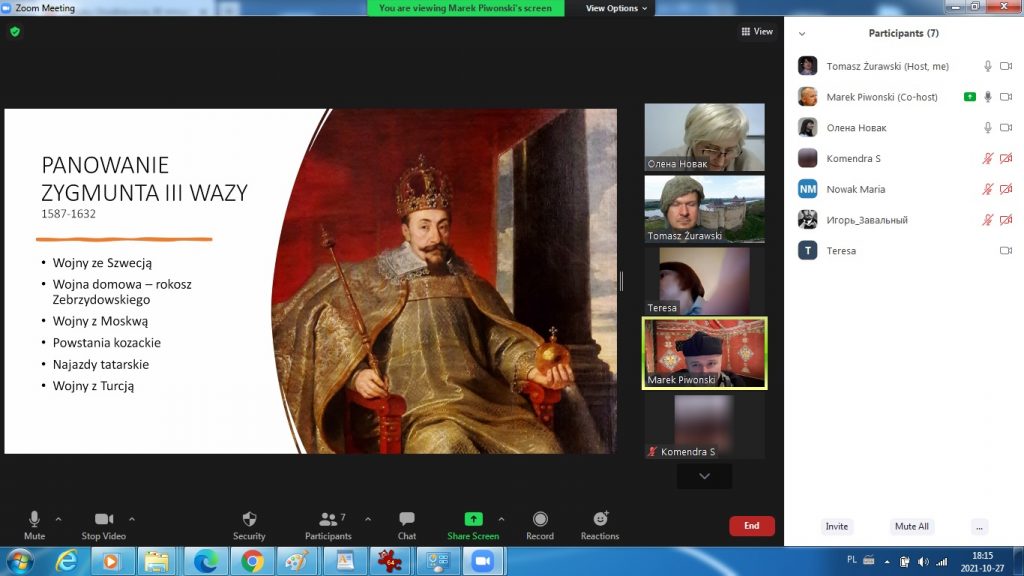Screen dimensions: 1024x576
Task: Select Marek Piwonski's video thumbnail
Action: 704,352
